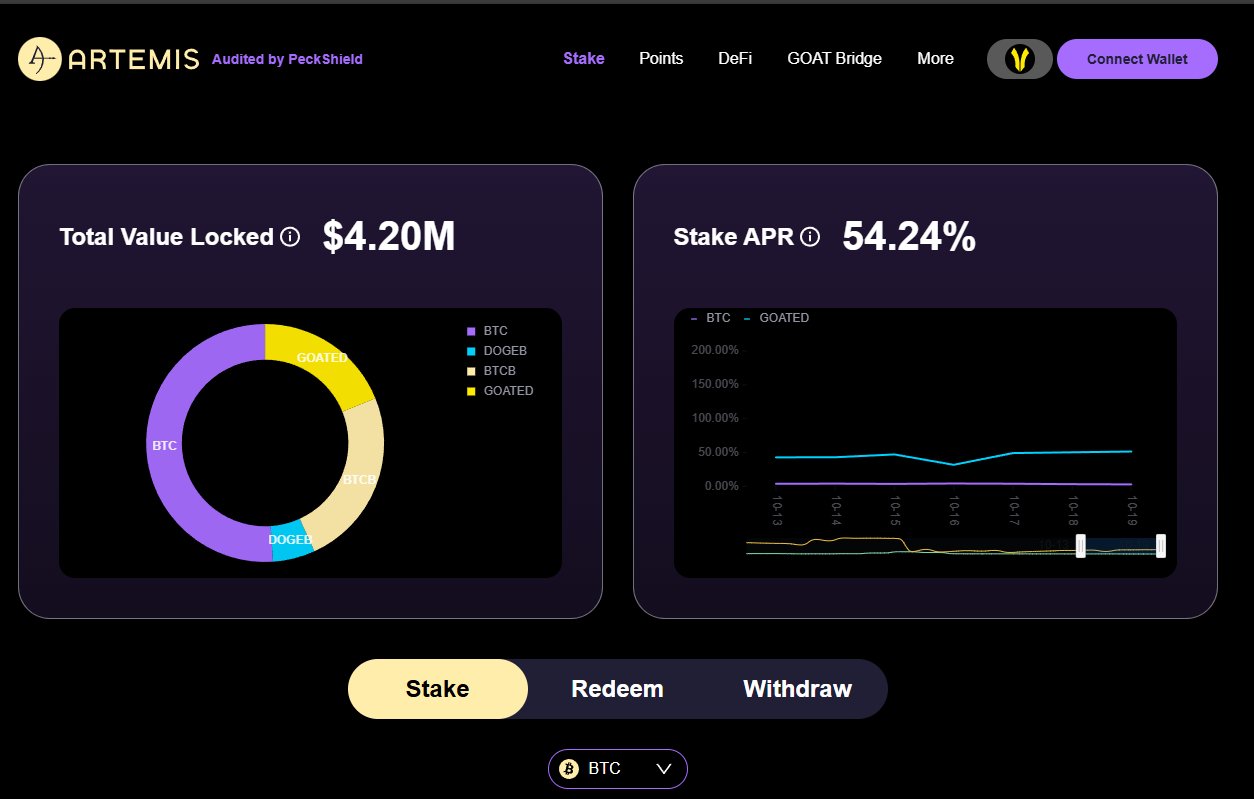
Task: Click the left handle of APR range slider
Action: tap(1080, 546)
